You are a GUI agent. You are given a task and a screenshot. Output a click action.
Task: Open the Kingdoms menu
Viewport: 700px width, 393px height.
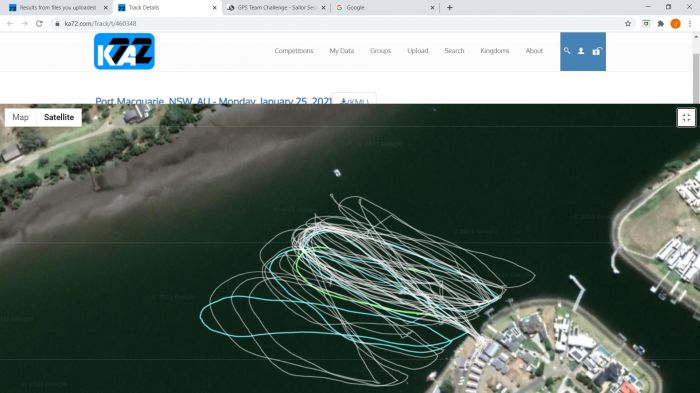pyautogui.click(x=495, y=51)
